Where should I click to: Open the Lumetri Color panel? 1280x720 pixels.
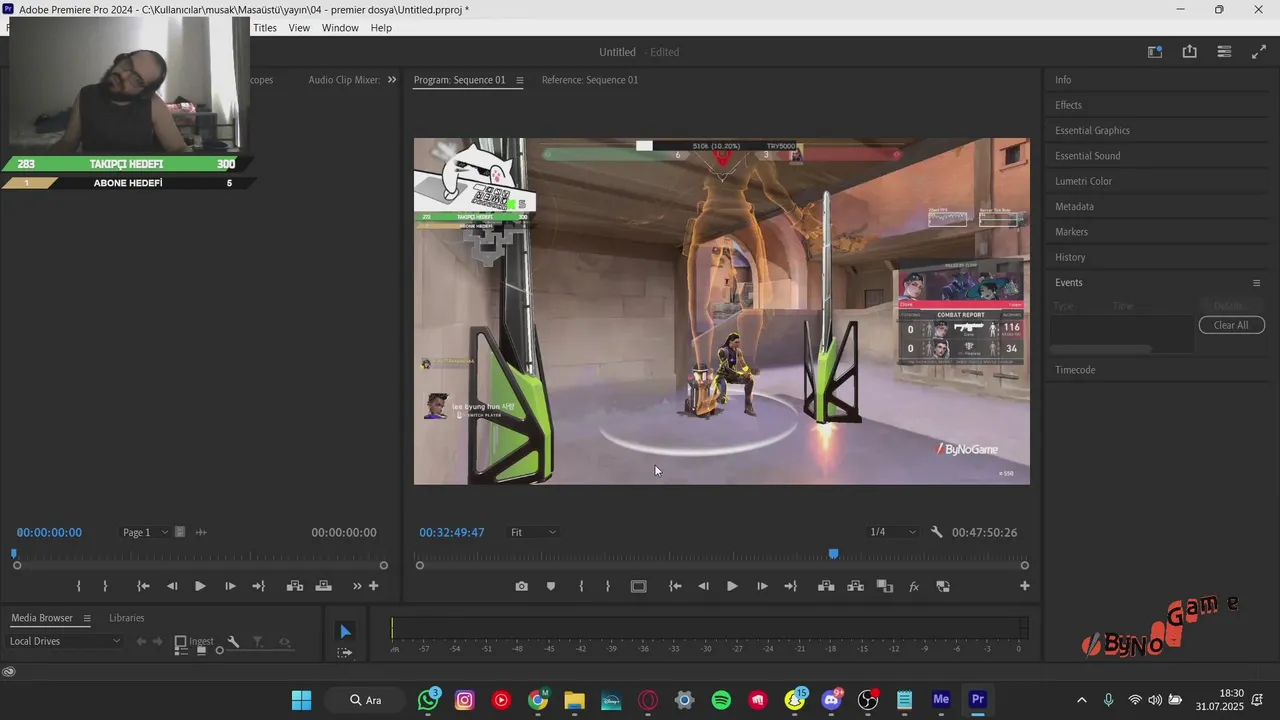point(1083,181)
